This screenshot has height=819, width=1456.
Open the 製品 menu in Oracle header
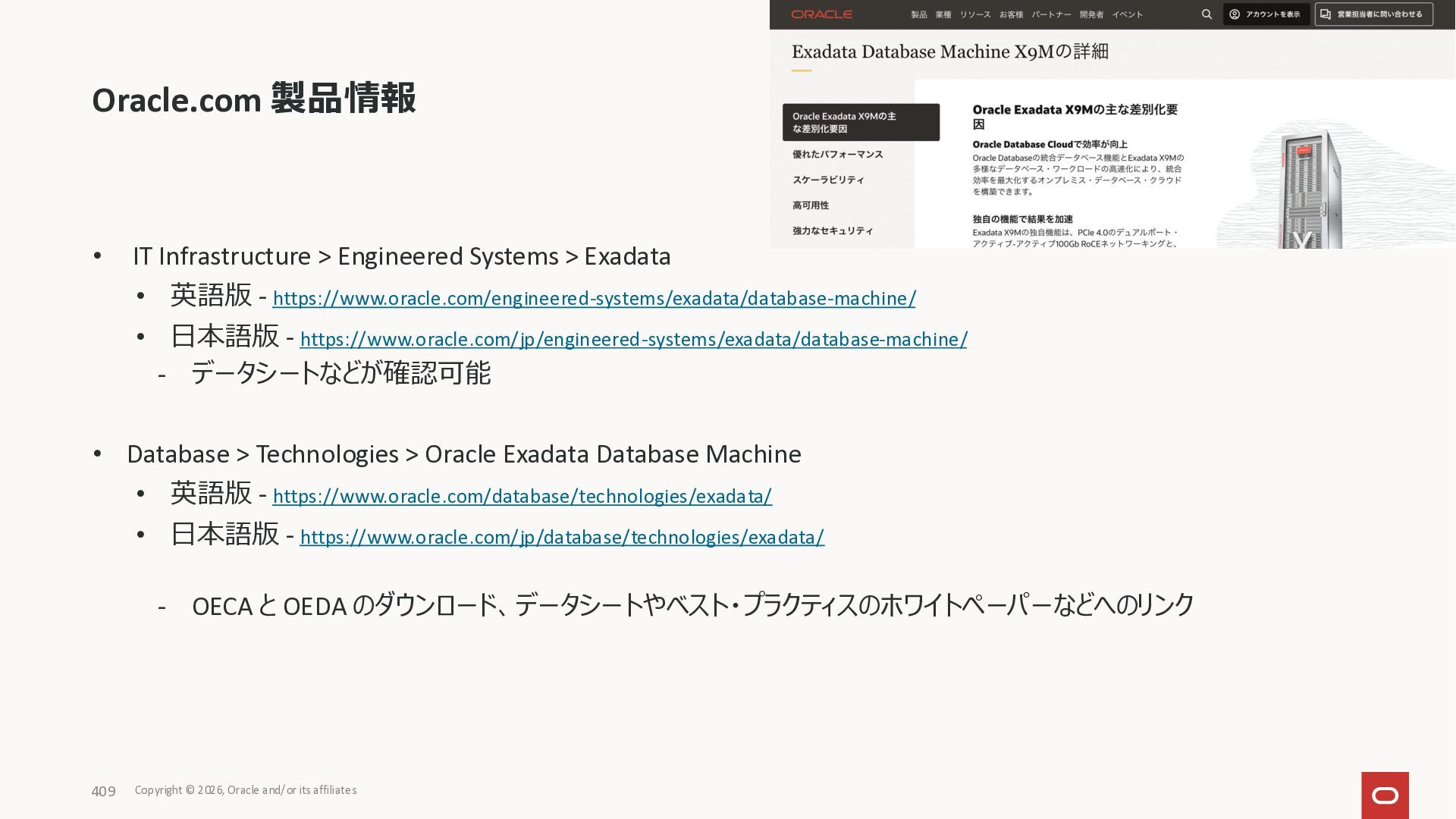point(919,14)
